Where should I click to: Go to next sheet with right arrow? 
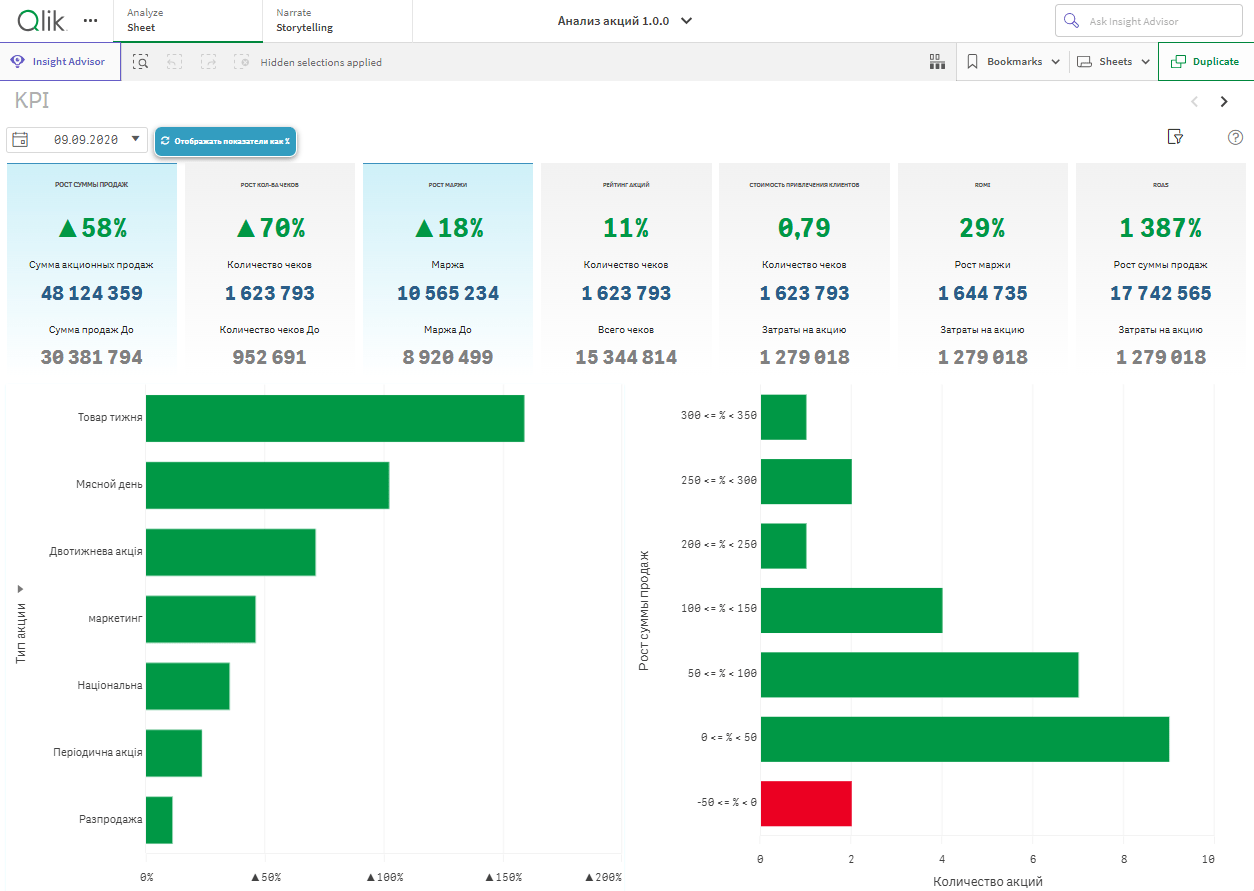click(x=1224, y=101)
